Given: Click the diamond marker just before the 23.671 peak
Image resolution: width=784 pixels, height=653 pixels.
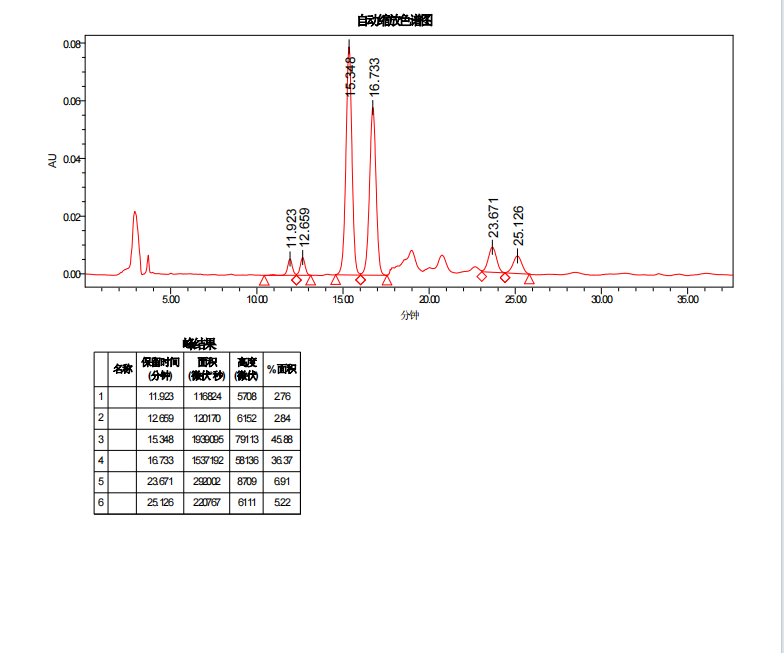Looking at the screenshot, I should 482,275.
